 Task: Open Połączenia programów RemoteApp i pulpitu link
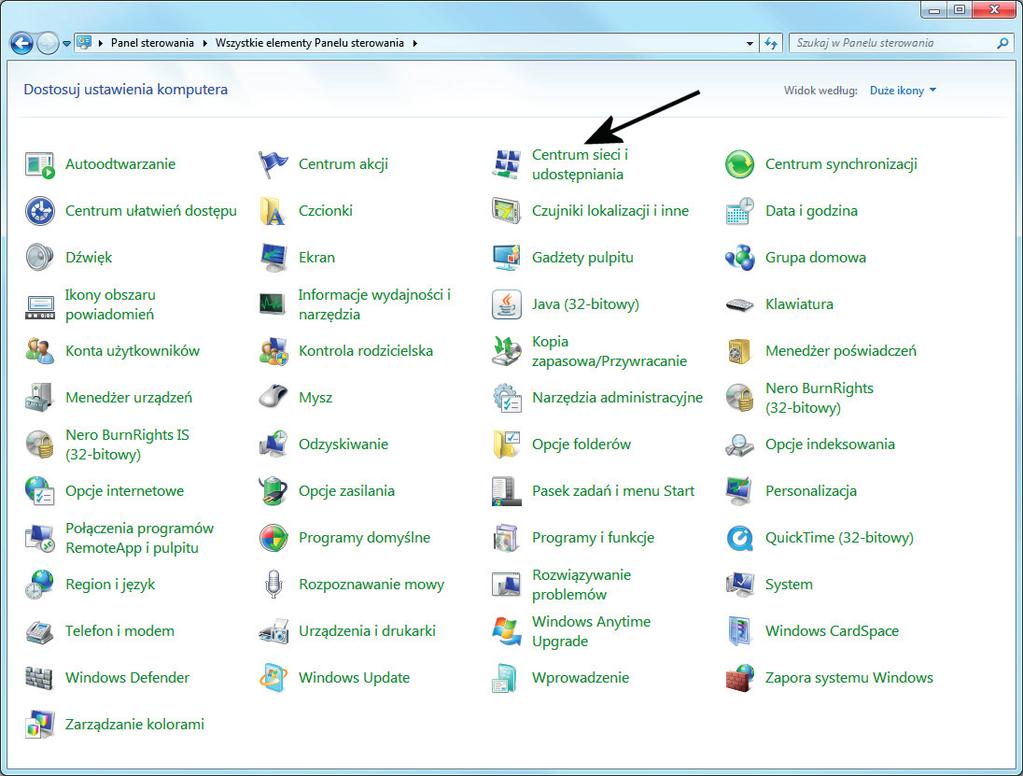click(140, 538)
